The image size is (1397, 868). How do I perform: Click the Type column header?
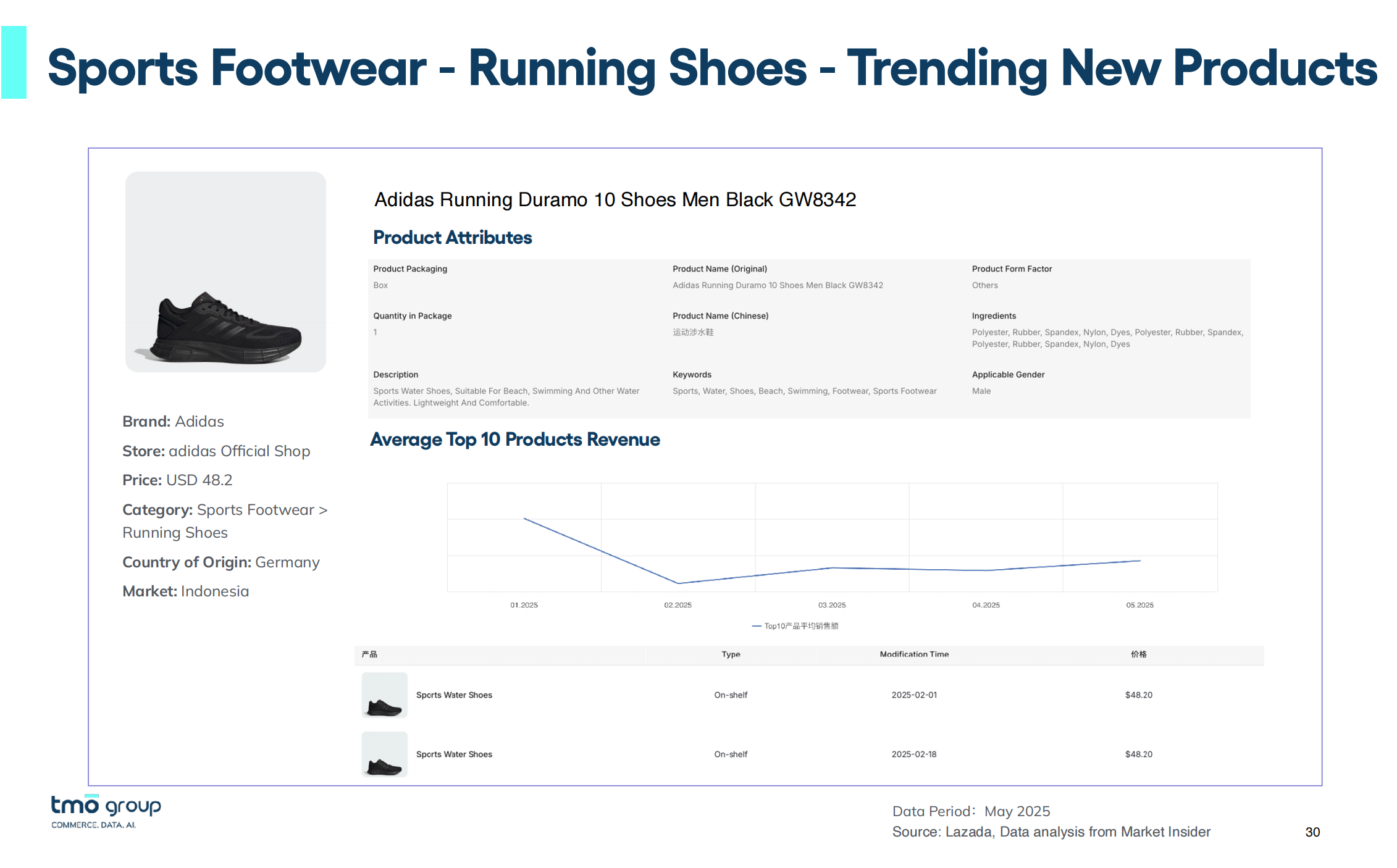point(731,654)
